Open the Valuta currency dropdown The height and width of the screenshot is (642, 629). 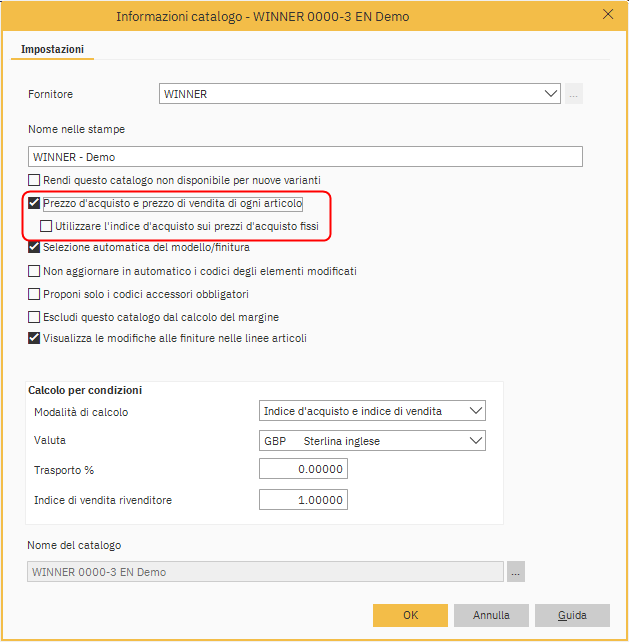pos(475,441)
